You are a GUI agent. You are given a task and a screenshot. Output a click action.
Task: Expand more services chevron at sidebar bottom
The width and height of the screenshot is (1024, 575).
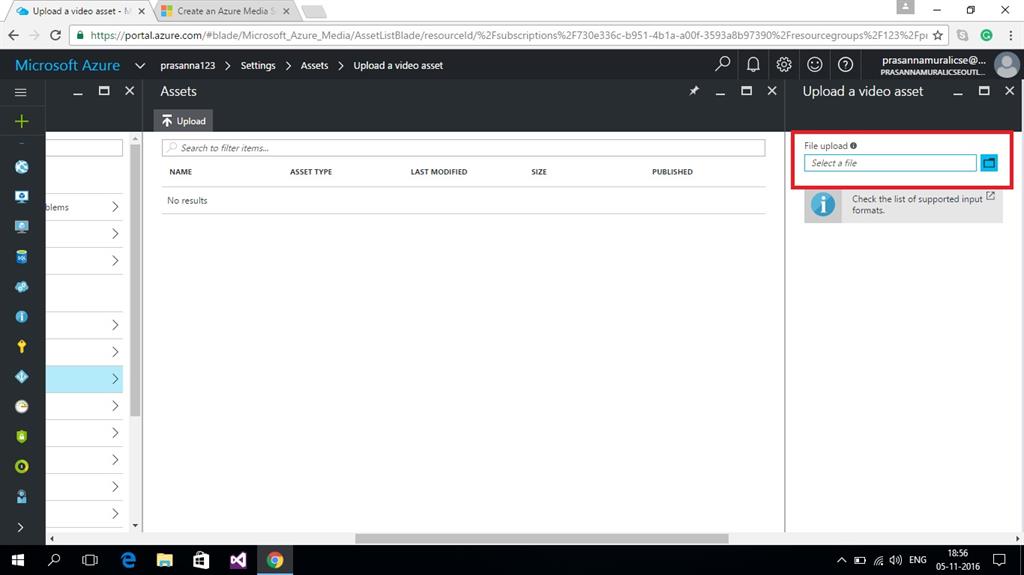20,527
